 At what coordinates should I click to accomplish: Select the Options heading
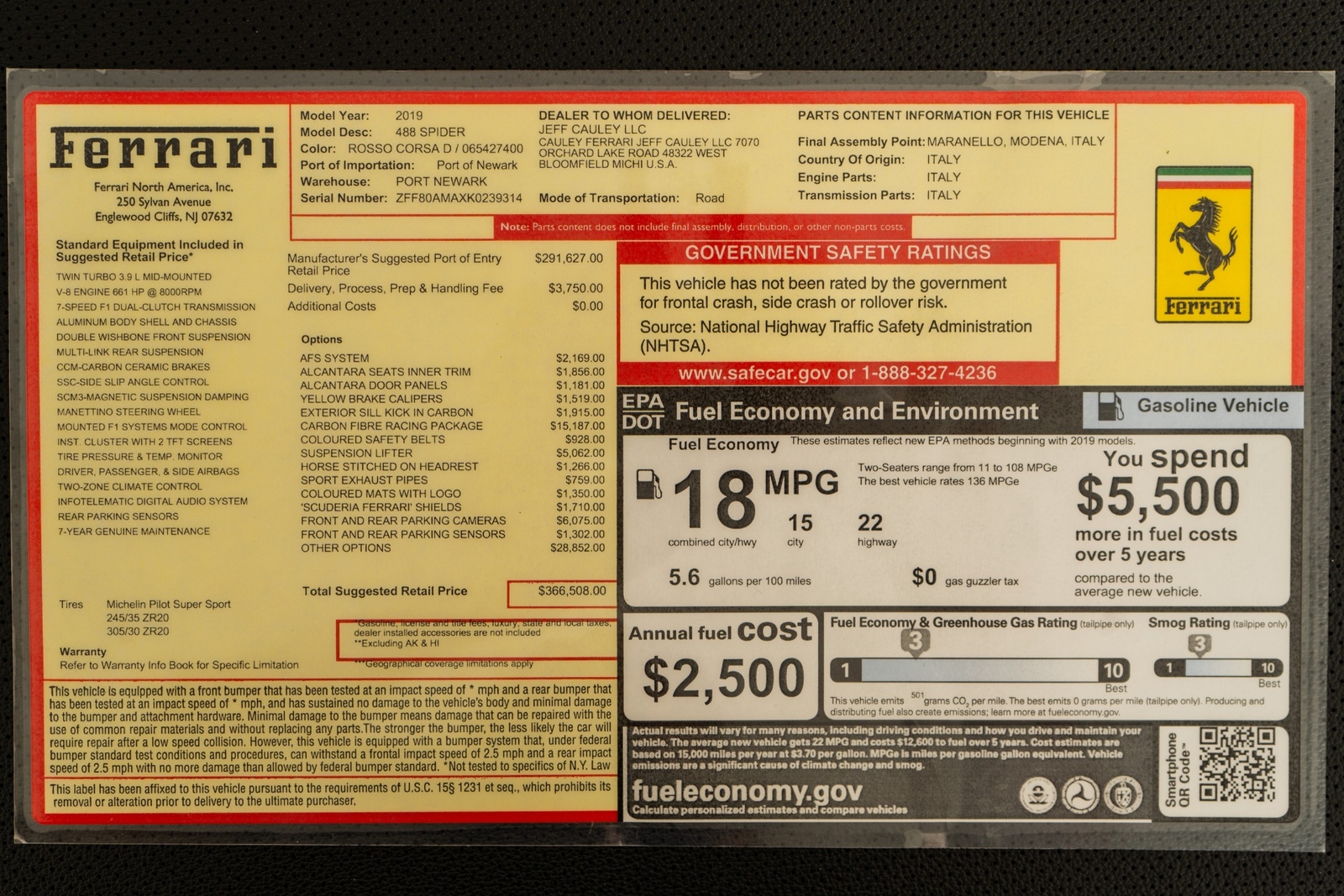(322, 339)
